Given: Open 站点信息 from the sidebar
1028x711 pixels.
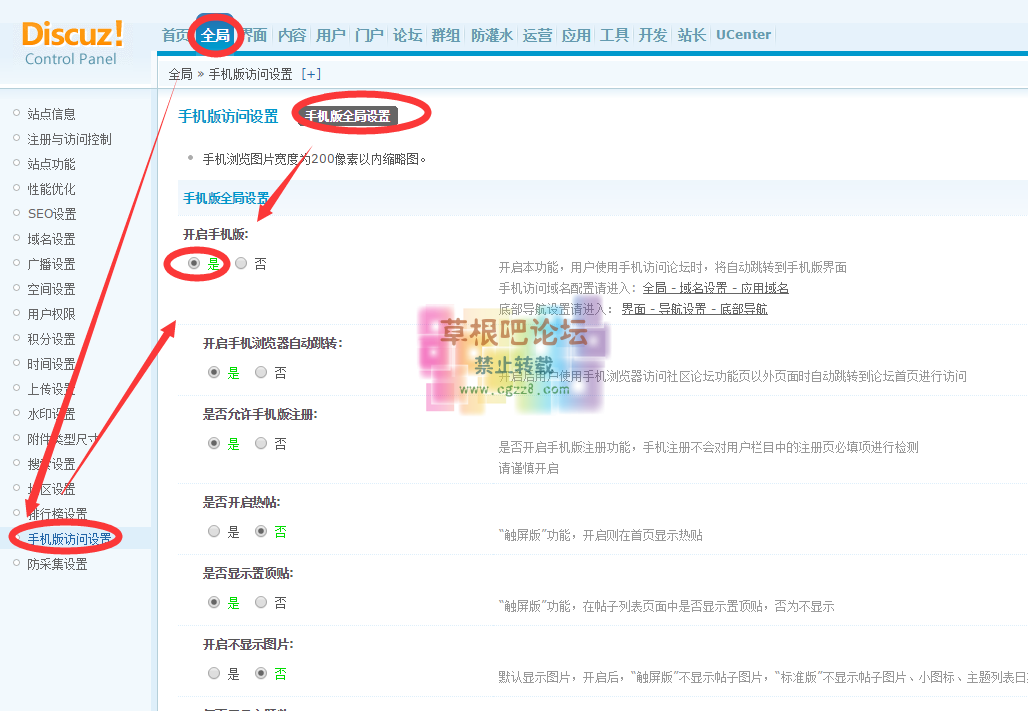Looking at the screenshot, I should pyautogui.click(x=50, y=113).
